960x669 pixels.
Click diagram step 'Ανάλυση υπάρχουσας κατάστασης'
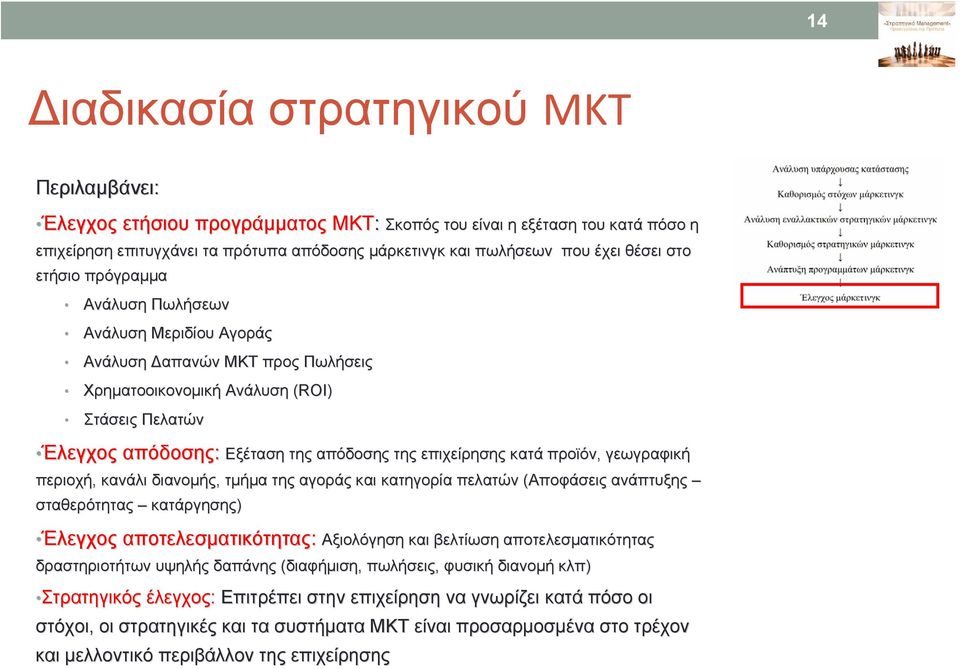840,169
